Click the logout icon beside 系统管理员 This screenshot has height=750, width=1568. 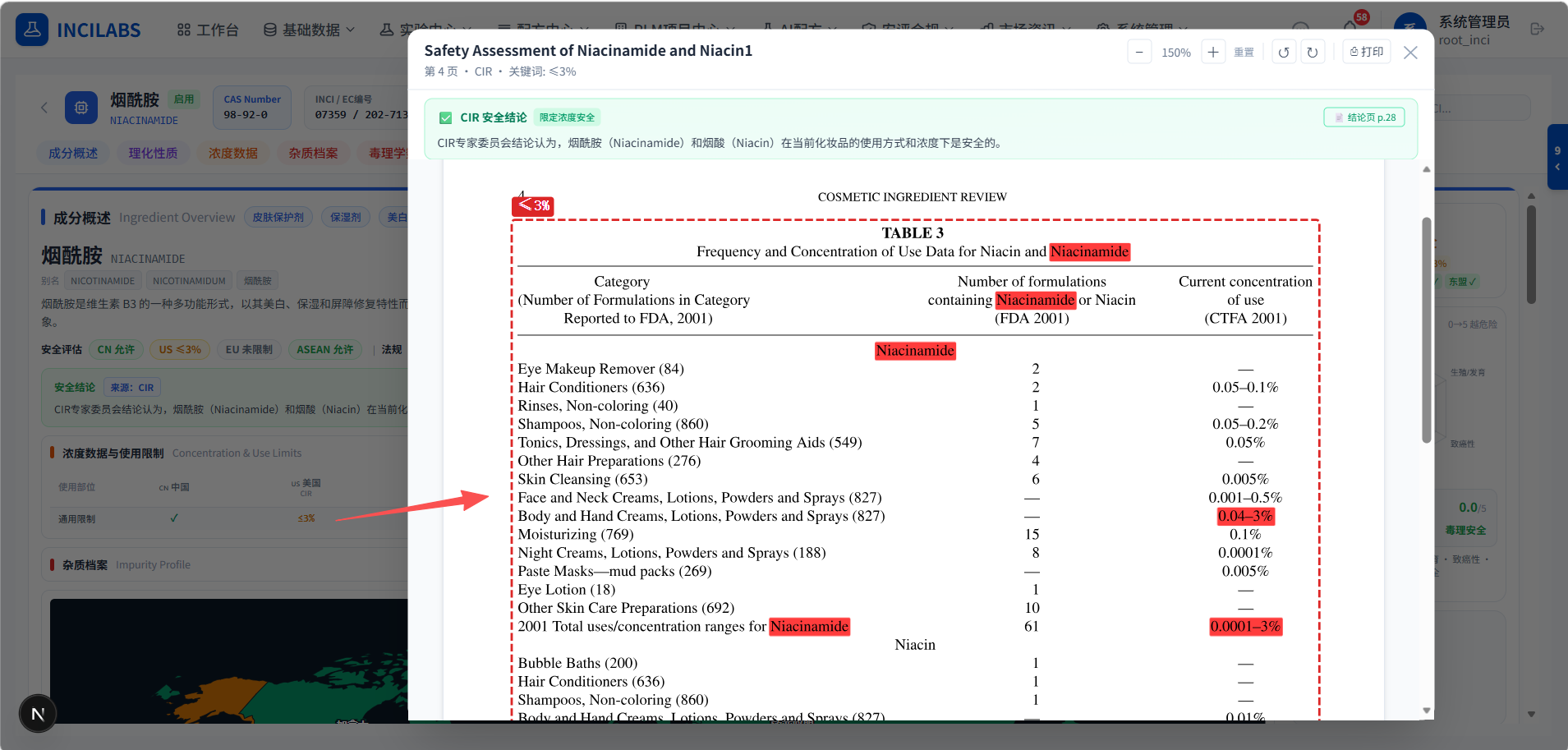click(x=1537, y=30)
